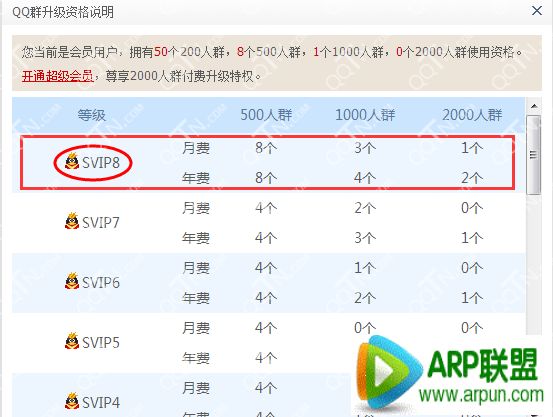Click SVIP6 月费 2000人群 value 0个
Image resolution: width=553 pixels, height=417 pixels.
coord(472,268)
